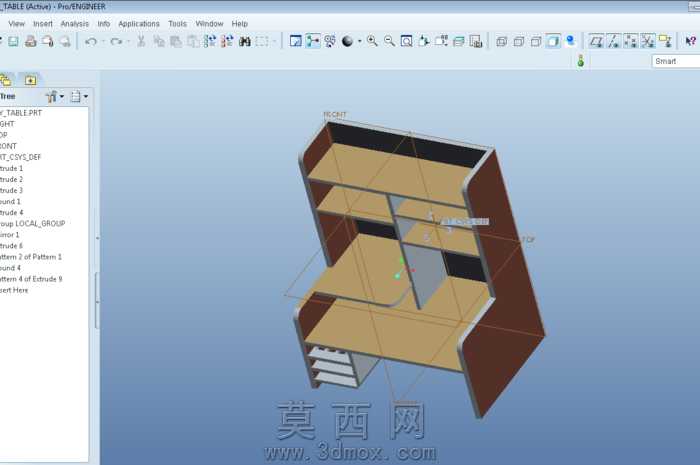The image size is (700, 465).
Task: Switch to the Favorites navigator tab
Action: [30, 80]
